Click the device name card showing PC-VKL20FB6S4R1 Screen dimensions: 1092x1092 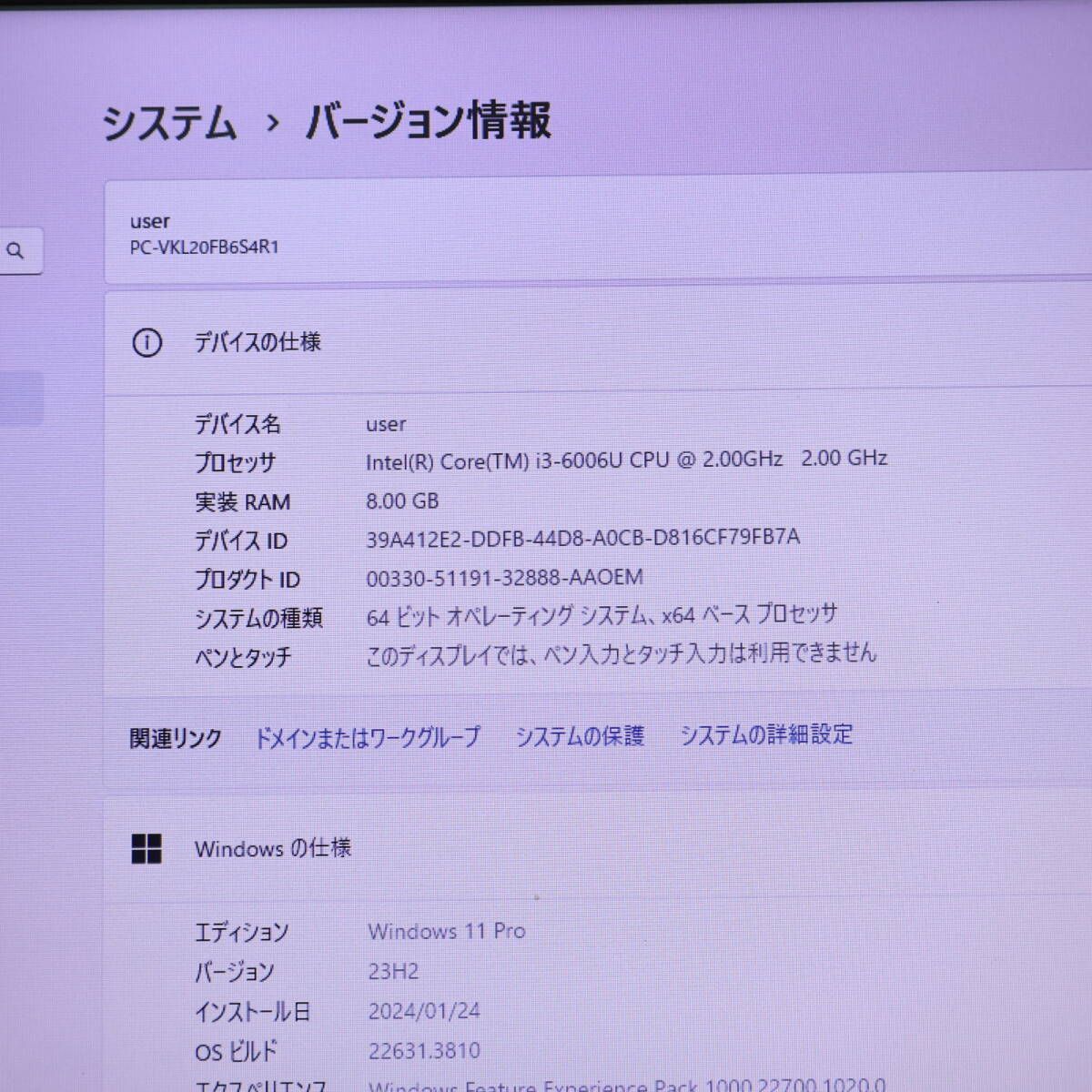[591, 234]
